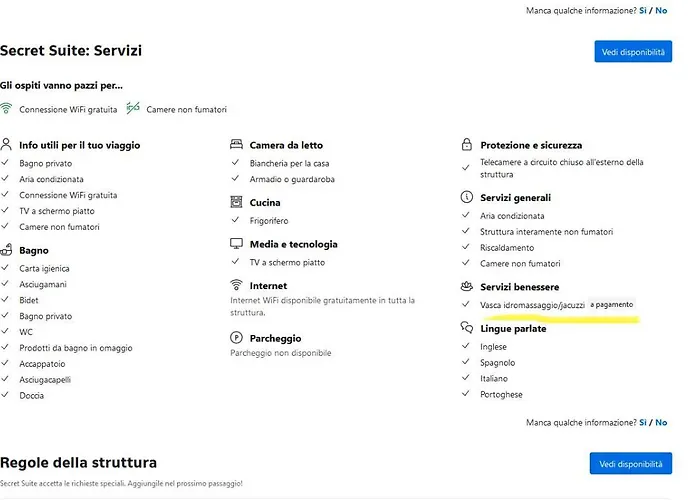Click the person icon for Info utili
The height and width of the screenshot is (500, 700).
coord(7,145)
